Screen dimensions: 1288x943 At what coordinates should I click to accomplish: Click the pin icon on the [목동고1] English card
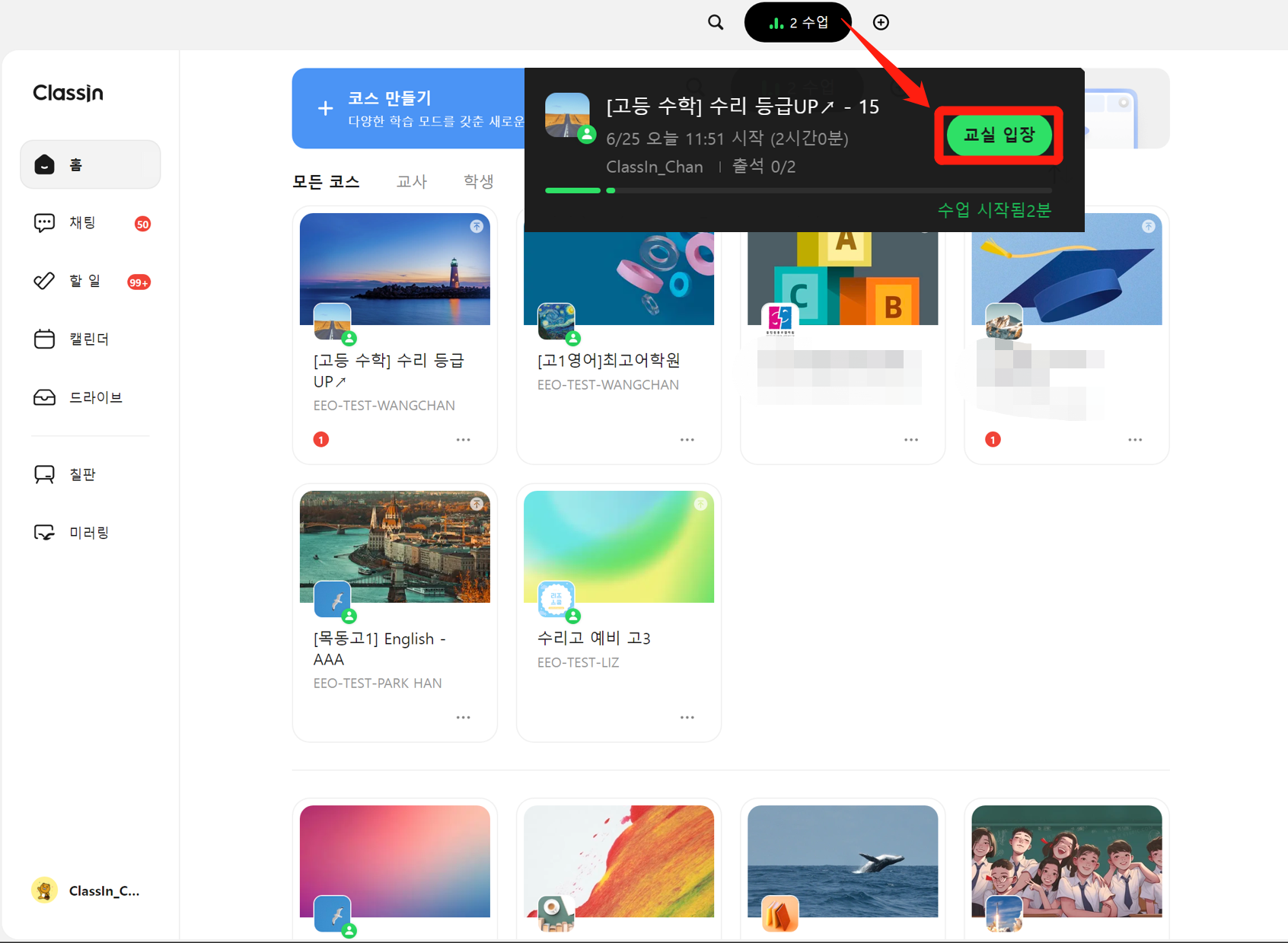pyautogui.click(x=477, y=504)
